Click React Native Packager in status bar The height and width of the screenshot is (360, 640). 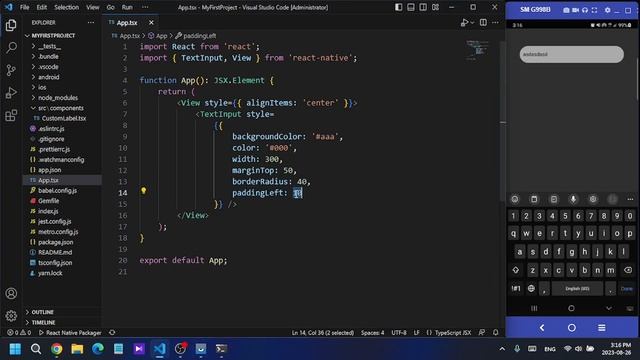[x=70, y=333]
